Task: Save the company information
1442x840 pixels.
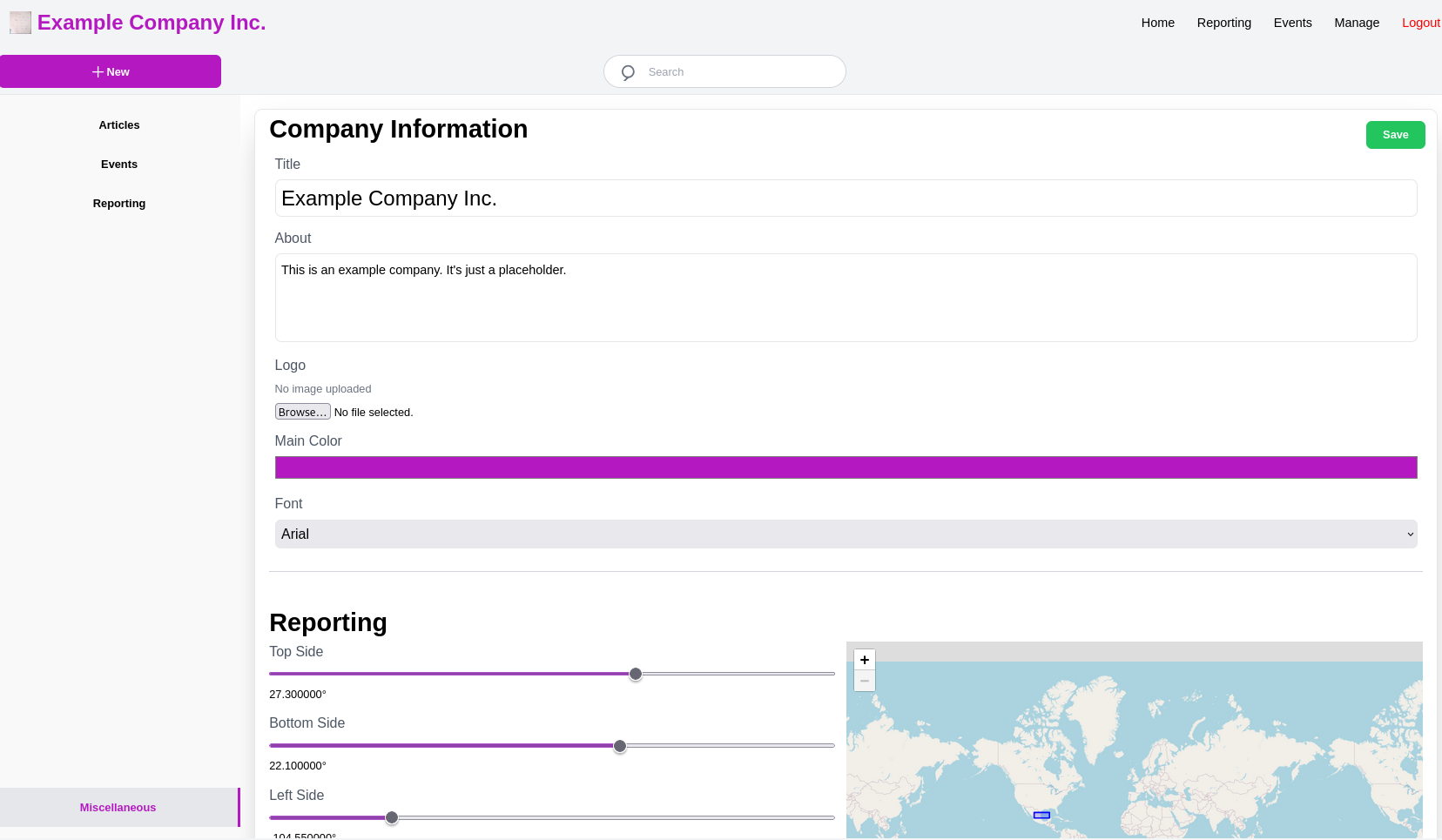Action: point(1395,135)
